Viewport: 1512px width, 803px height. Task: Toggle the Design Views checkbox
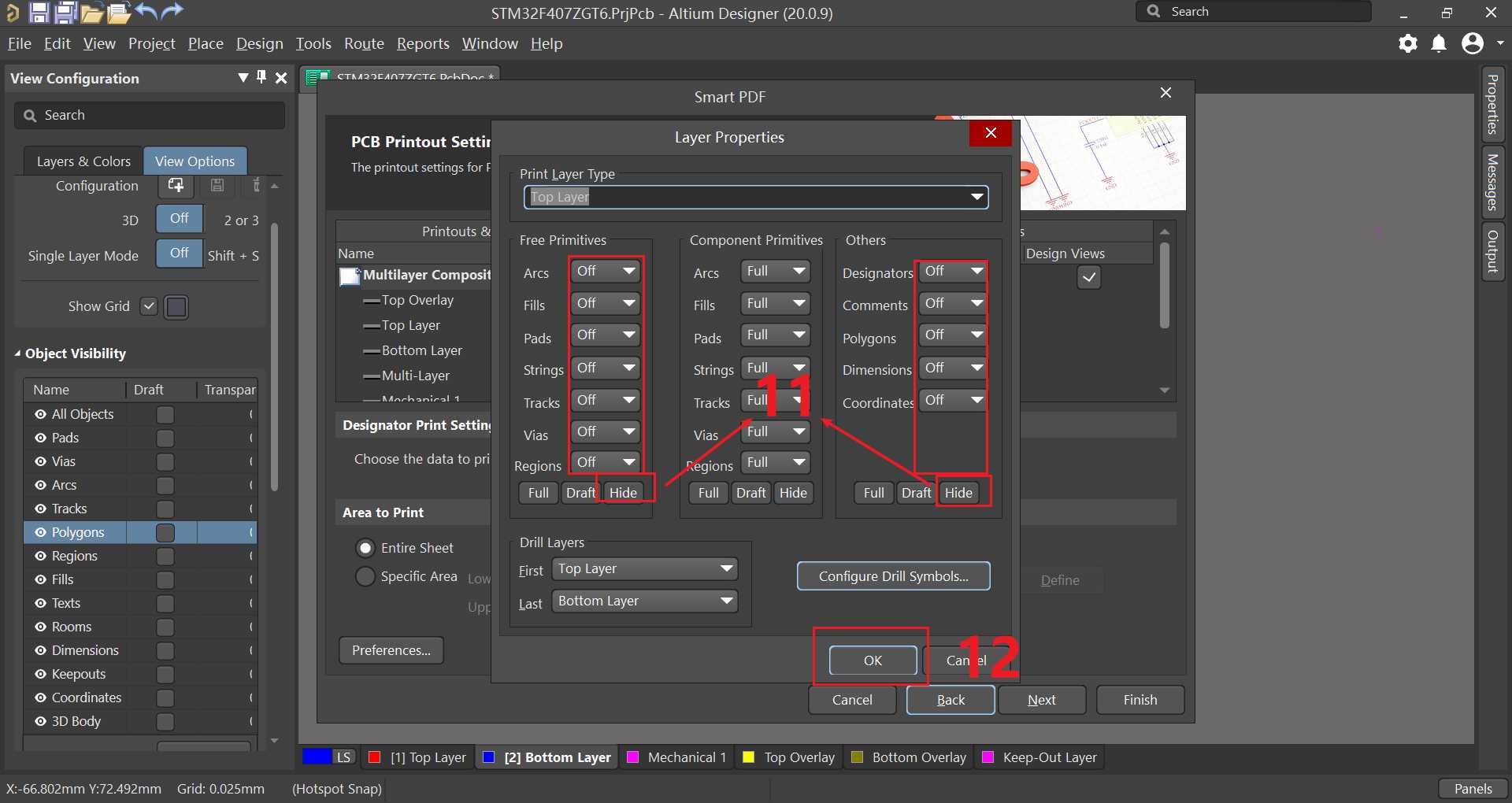pos(1089,277)
